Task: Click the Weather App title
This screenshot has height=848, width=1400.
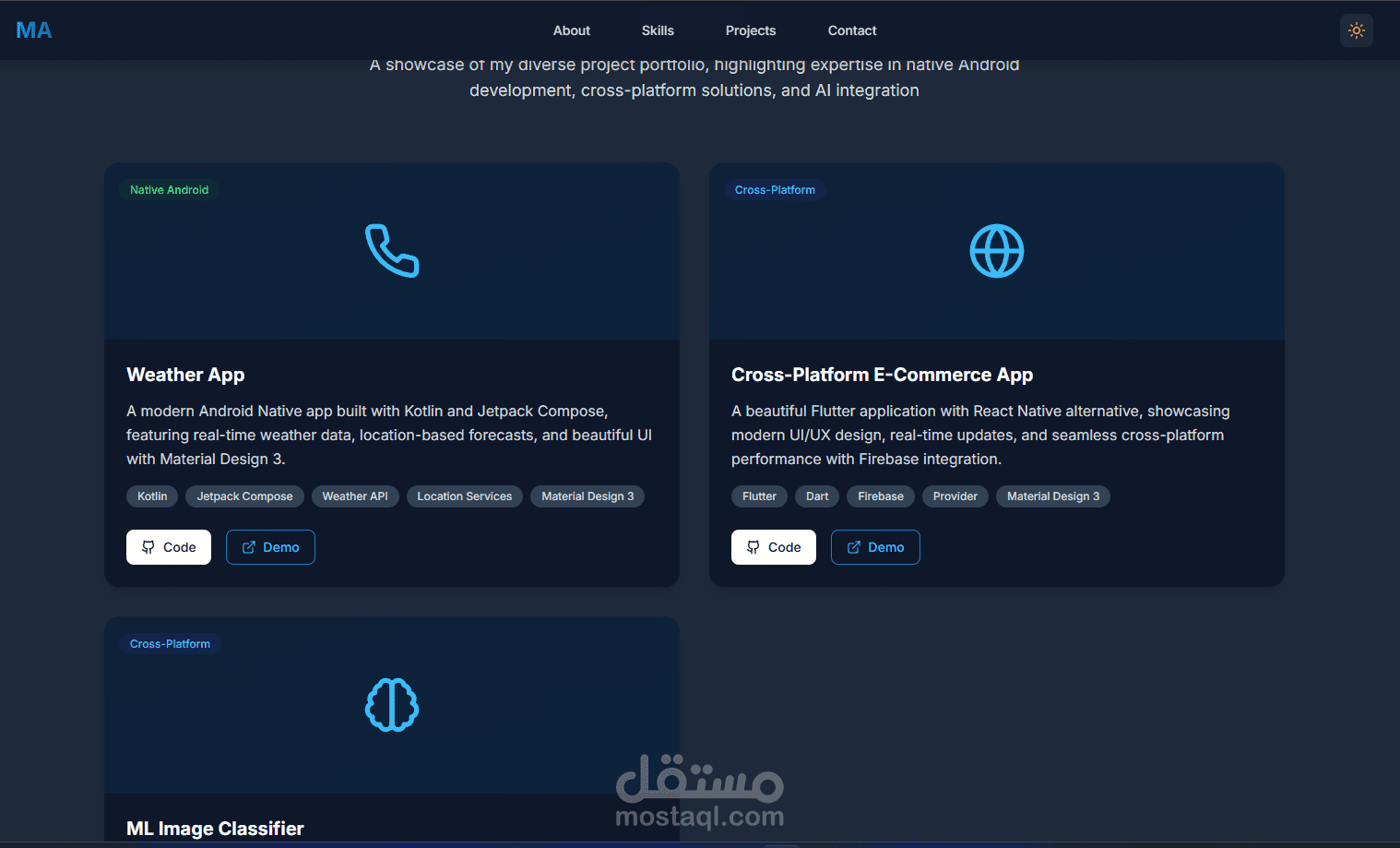Action: click(185, 375)
